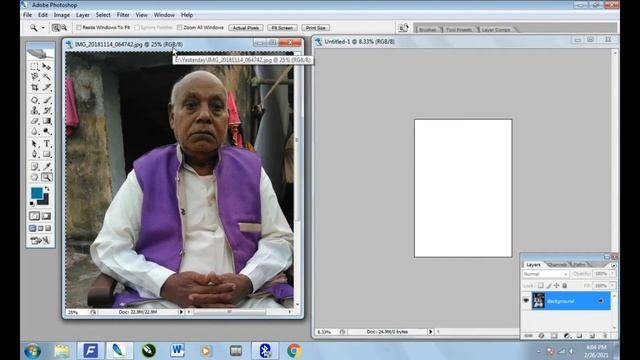Open the File menu
This screenshot has height=360, width=640.
pos(27,15)
